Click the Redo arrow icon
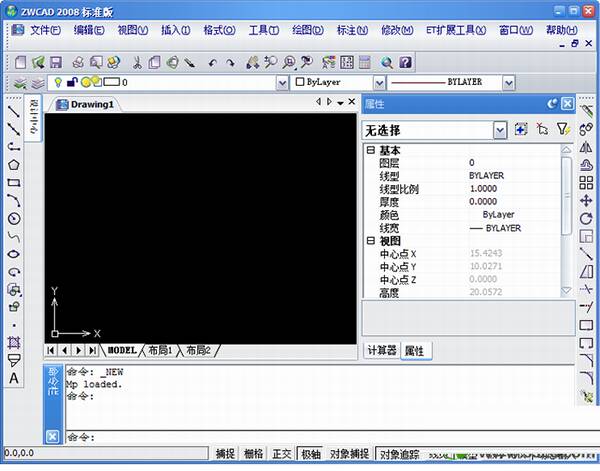 230,62
